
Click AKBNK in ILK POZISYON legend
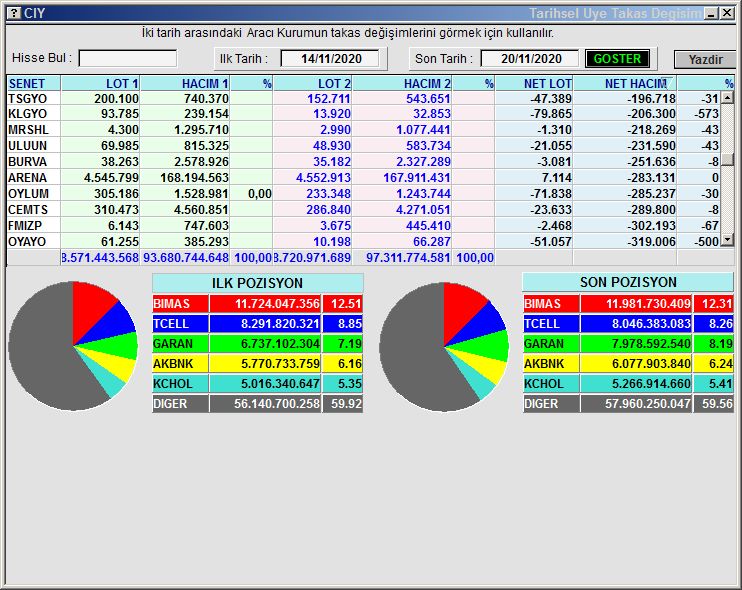click(x=180, y=363)
